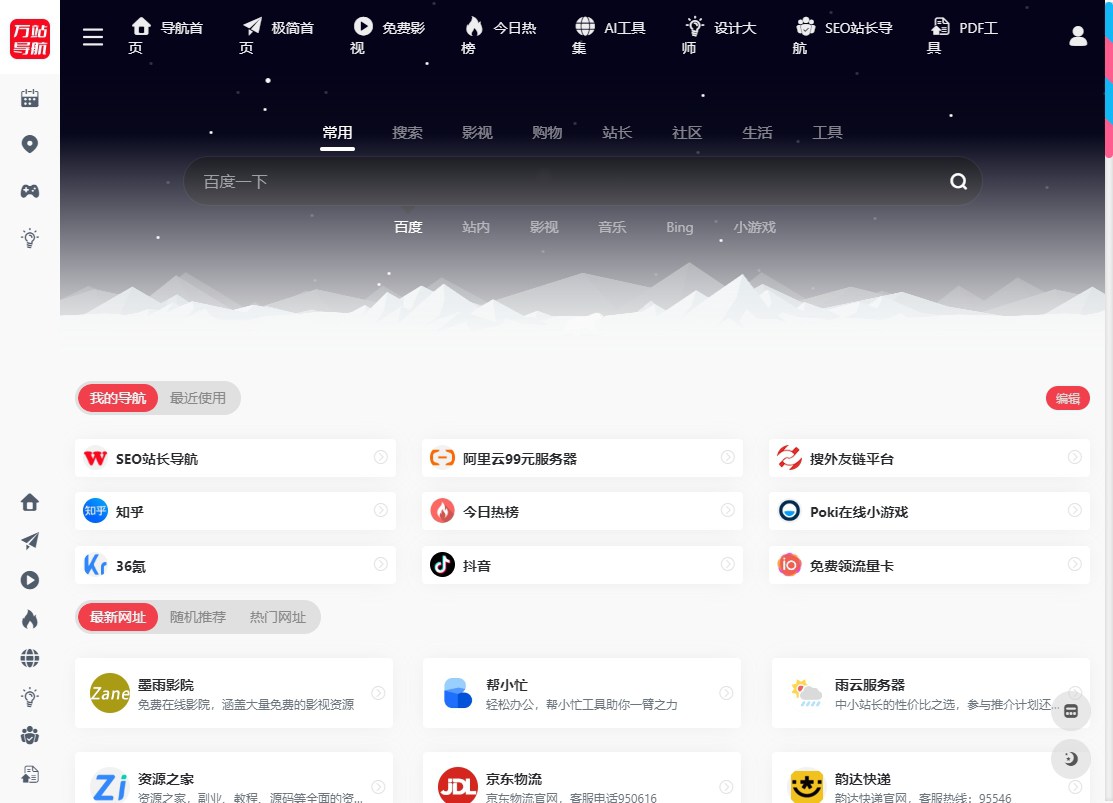Select the 搜索 search category tab
This screenshot has height=803, width=1113.
pos(407,133)
